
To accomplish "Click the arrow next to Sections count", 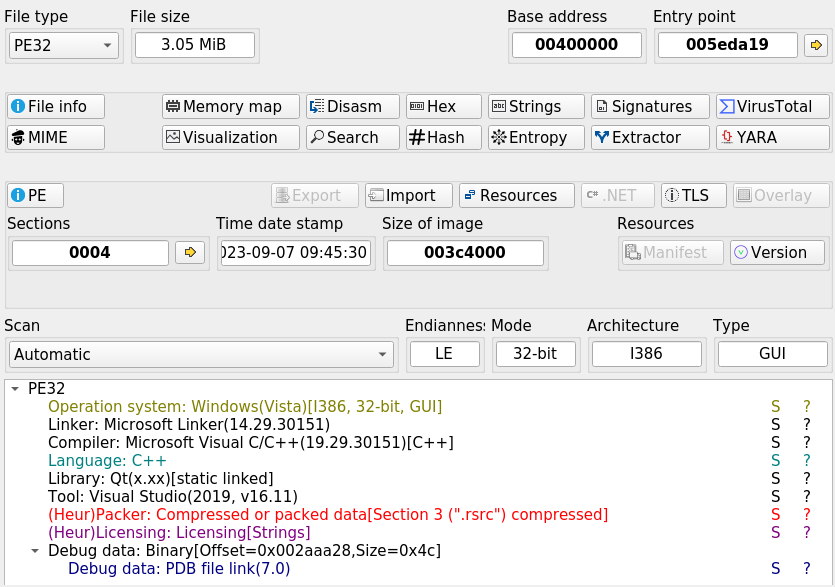I will point(190,252).
